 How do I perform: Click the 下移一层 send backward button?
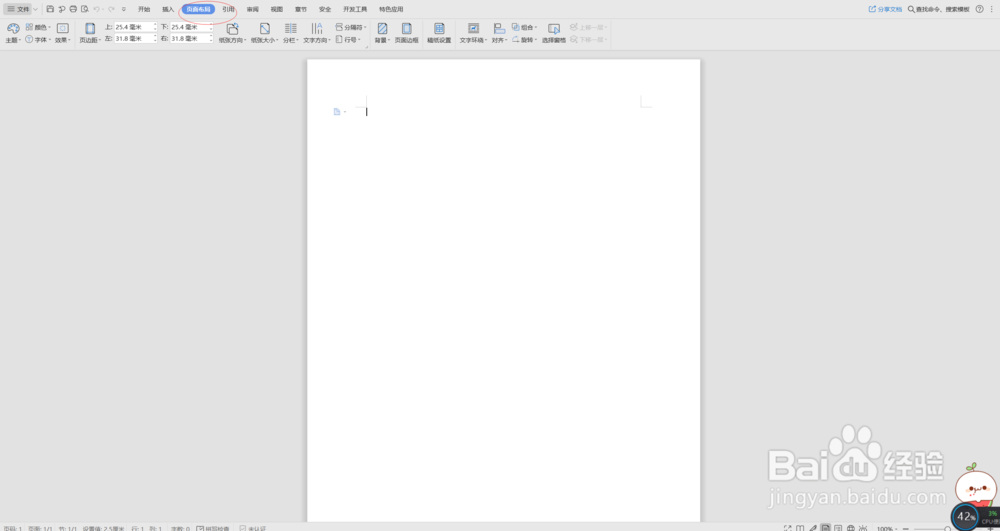click(588, 40)
